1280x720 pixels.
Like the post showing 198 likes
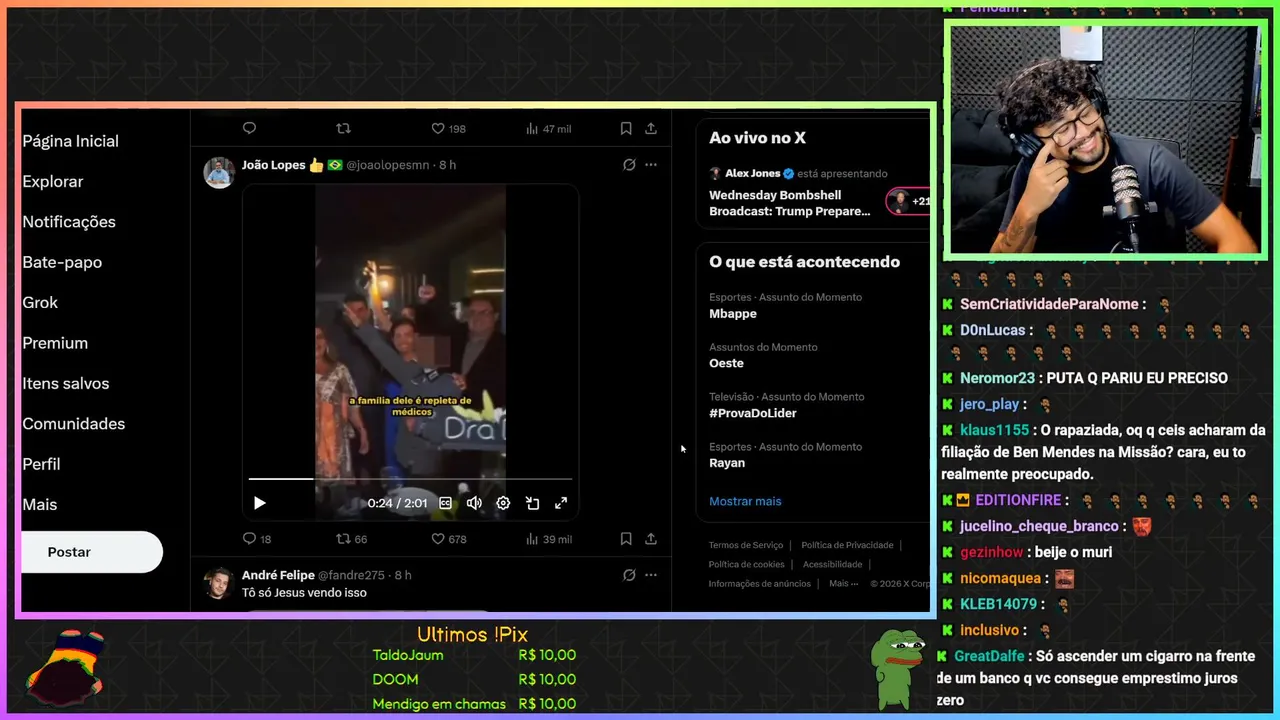pyautogui.click(x=448, y=128)
